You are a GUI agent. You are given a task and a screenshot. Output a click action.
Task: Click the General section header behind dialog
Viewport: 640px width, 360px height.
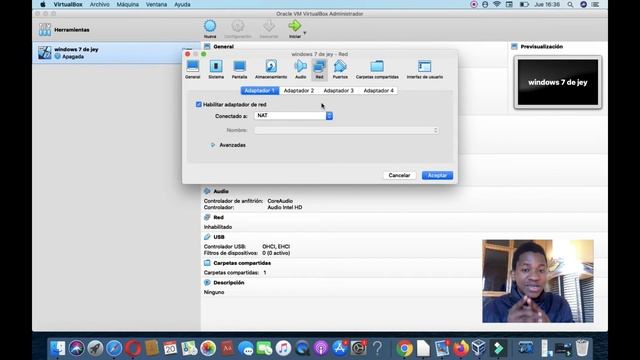[x=223, y=47]
